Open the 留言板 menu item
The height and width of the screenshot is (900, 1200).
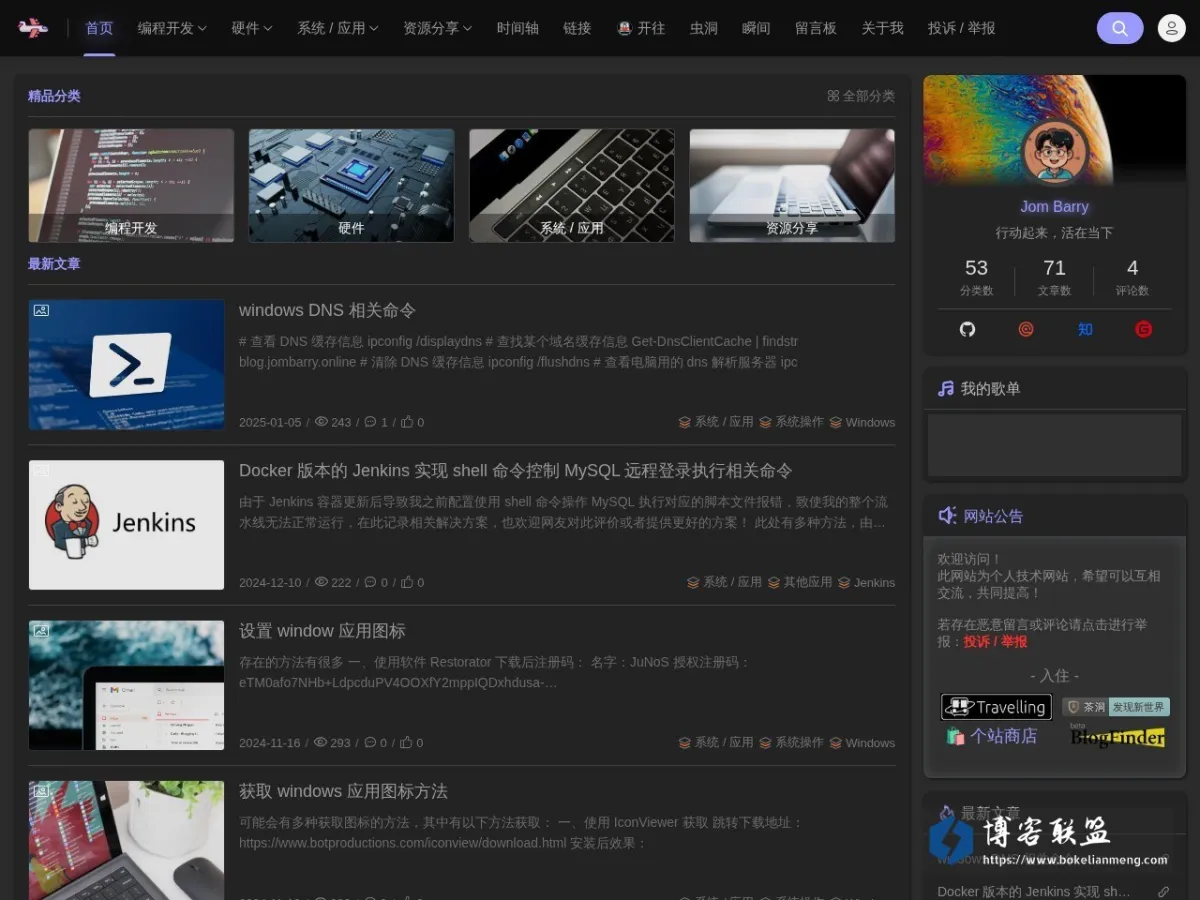[816, 28]
